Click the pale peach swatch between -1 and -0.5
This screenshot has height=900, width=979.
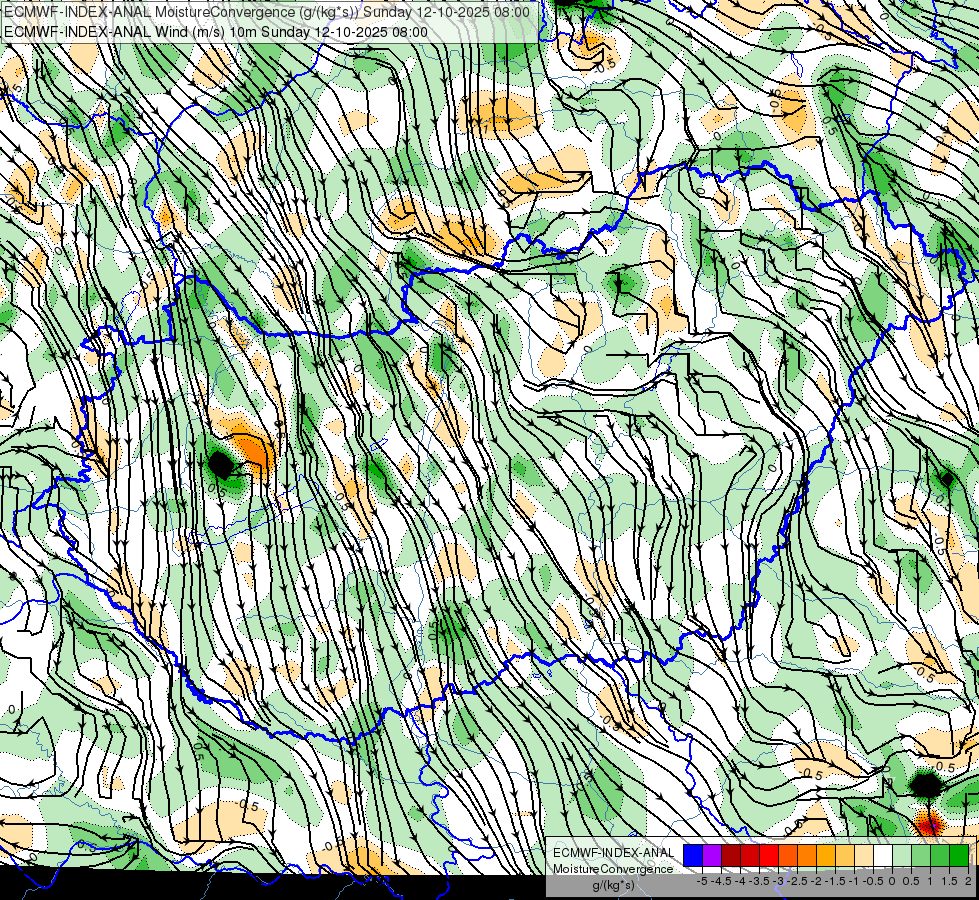tap(863, 855)
